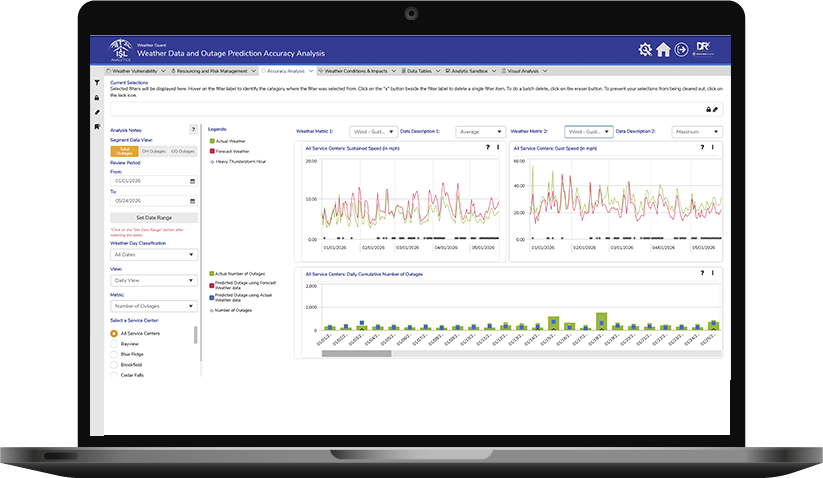
Task: Expand the Weather Day Classification dropdown
Action: point(154,254)
